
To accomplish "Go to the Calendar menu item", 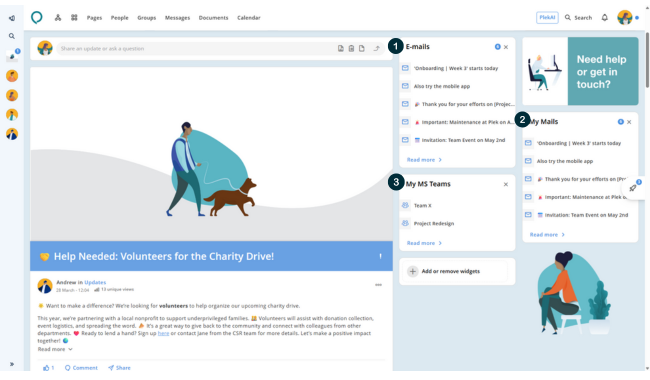I will point(249,18).
